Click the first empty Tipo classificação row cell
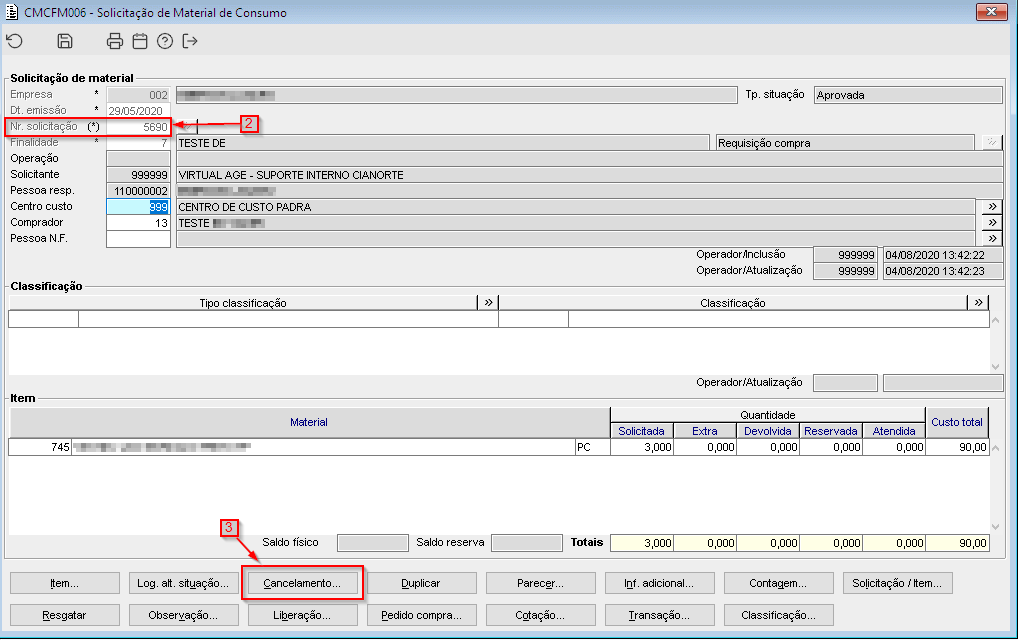The height and width of the screenshot is (640, 1018). tap(43, 319)
